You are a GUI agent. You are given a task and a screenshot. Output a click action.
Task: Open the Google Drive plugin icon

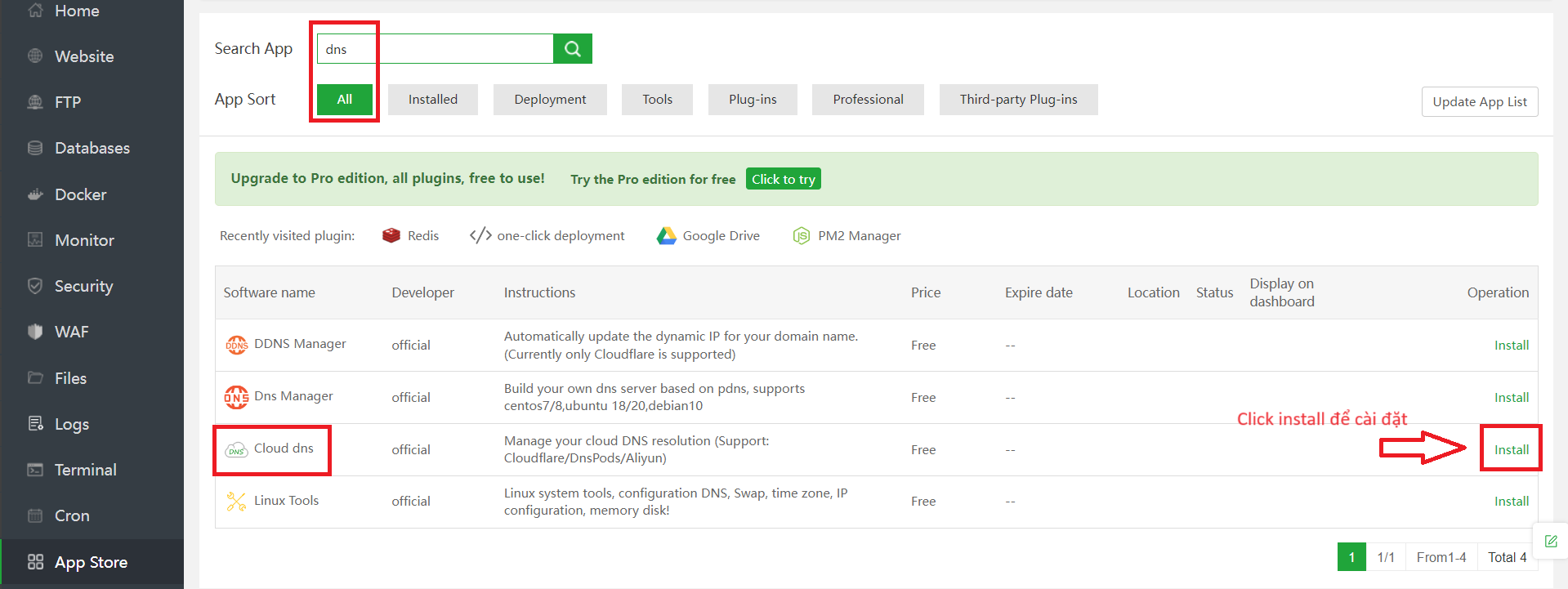point(667,235)
